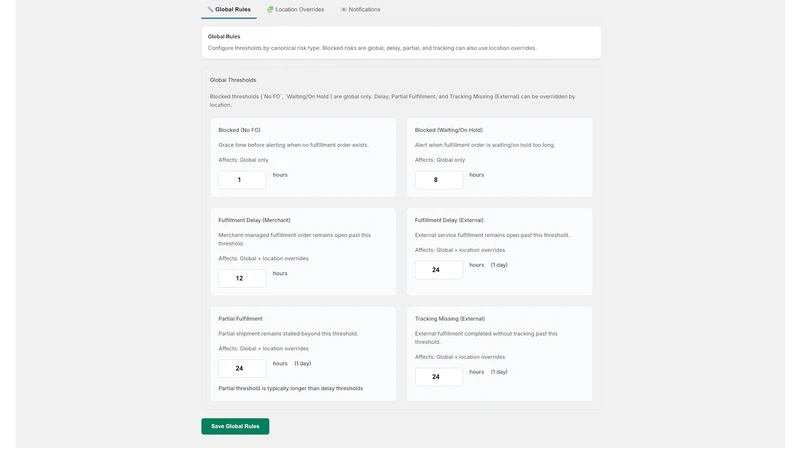
Task: Click the "Global Thresholds" heading
Action: 233,80
